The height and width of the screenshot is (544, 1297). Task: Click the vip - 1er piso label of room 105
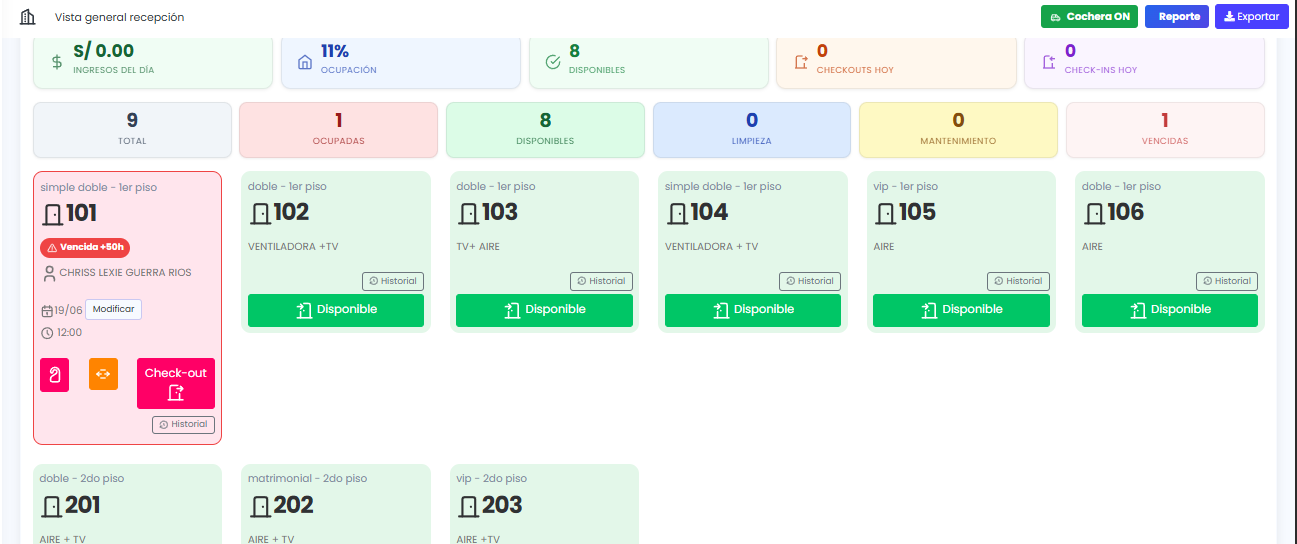[x=908, y=186]
